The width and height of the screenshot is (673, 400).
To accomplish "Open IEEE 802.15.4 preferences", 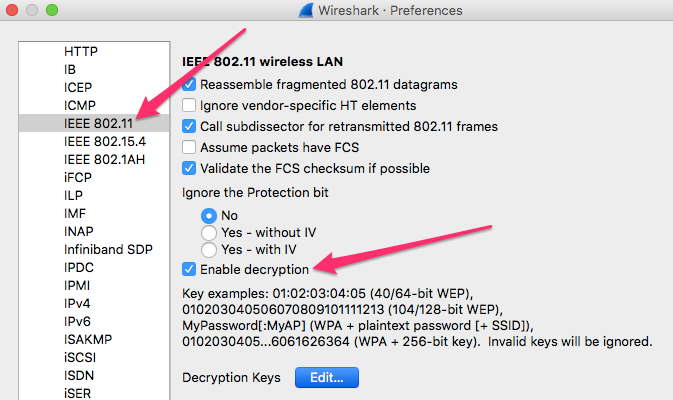I will coord(98,142).
